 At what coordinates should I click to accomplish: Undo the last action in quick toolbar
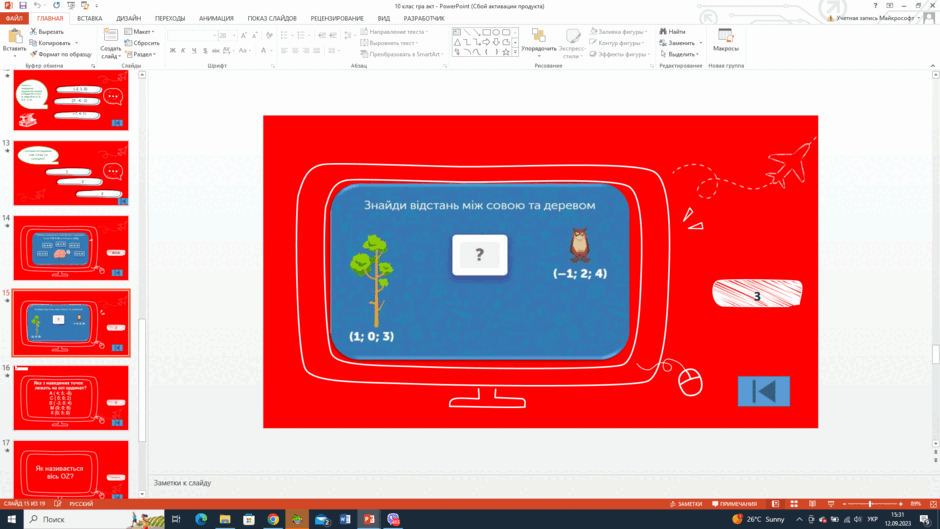pos(37,5)
